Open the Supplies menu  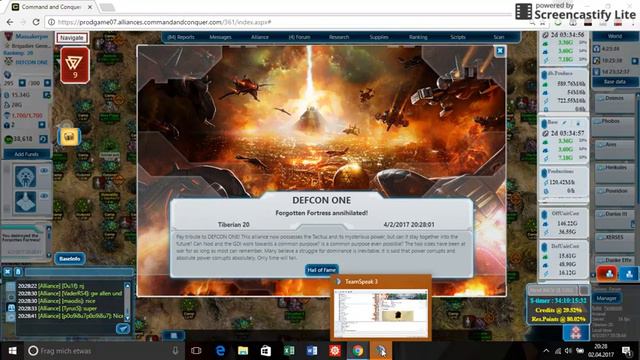379,37
